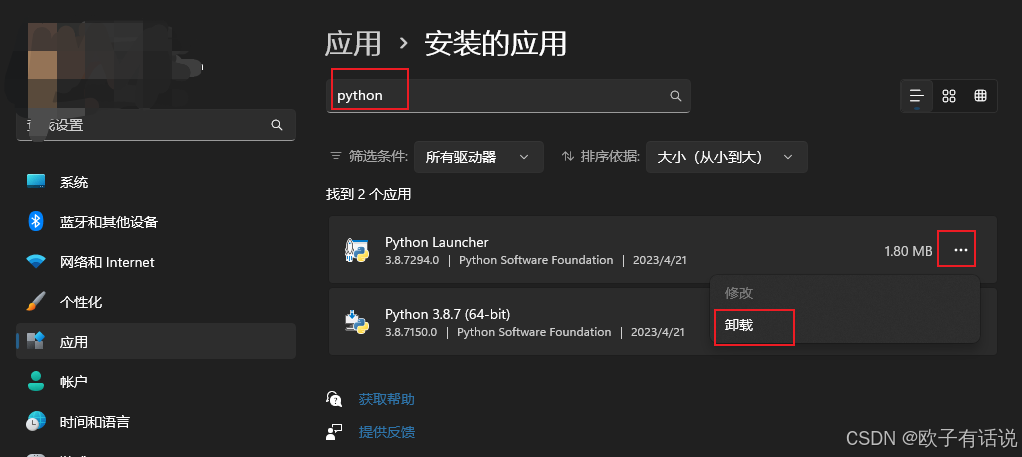Go back to 应用 via breadcrumb
1022x457 pixels.
click(353, 44)
